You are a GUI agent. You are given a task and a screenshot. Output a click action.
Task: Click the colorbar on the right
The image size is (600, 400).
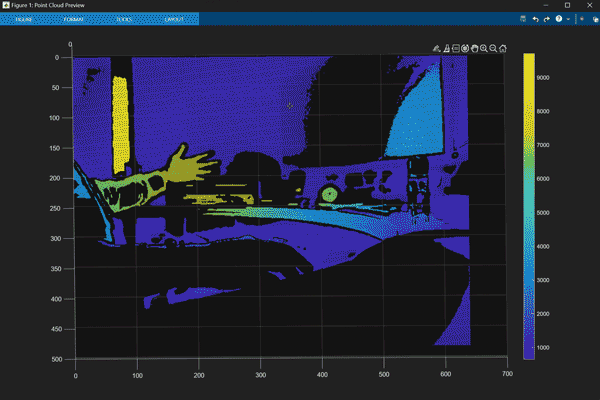529,205
